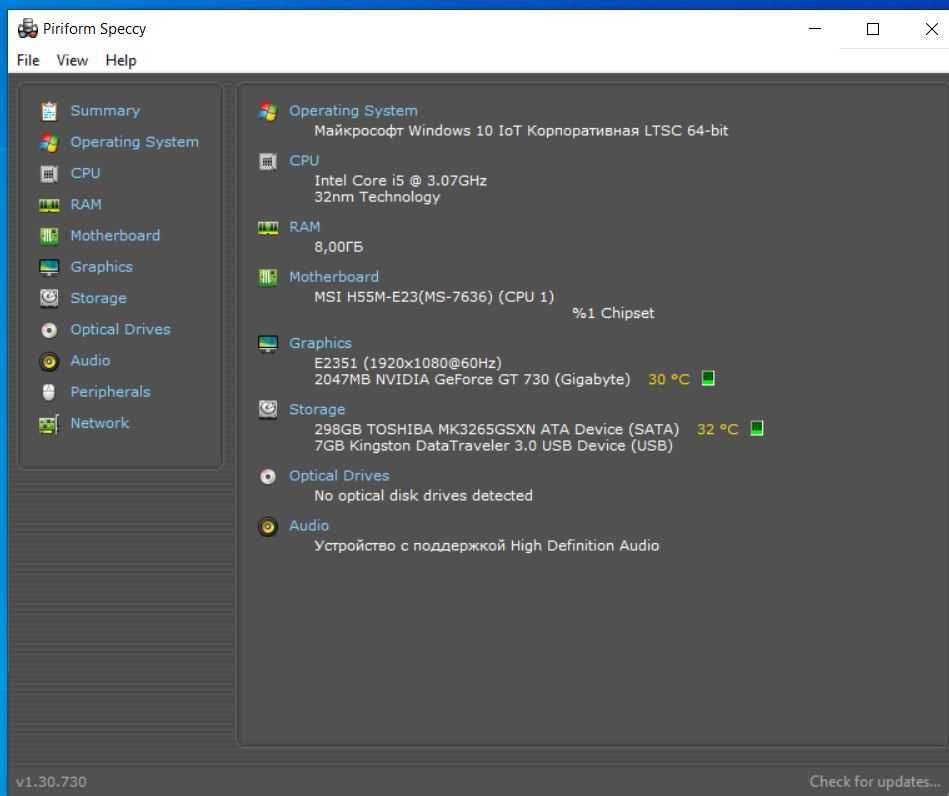Click the v1.30.730 version label
This screenshot has width=949, height=796.
coord(51,782)
